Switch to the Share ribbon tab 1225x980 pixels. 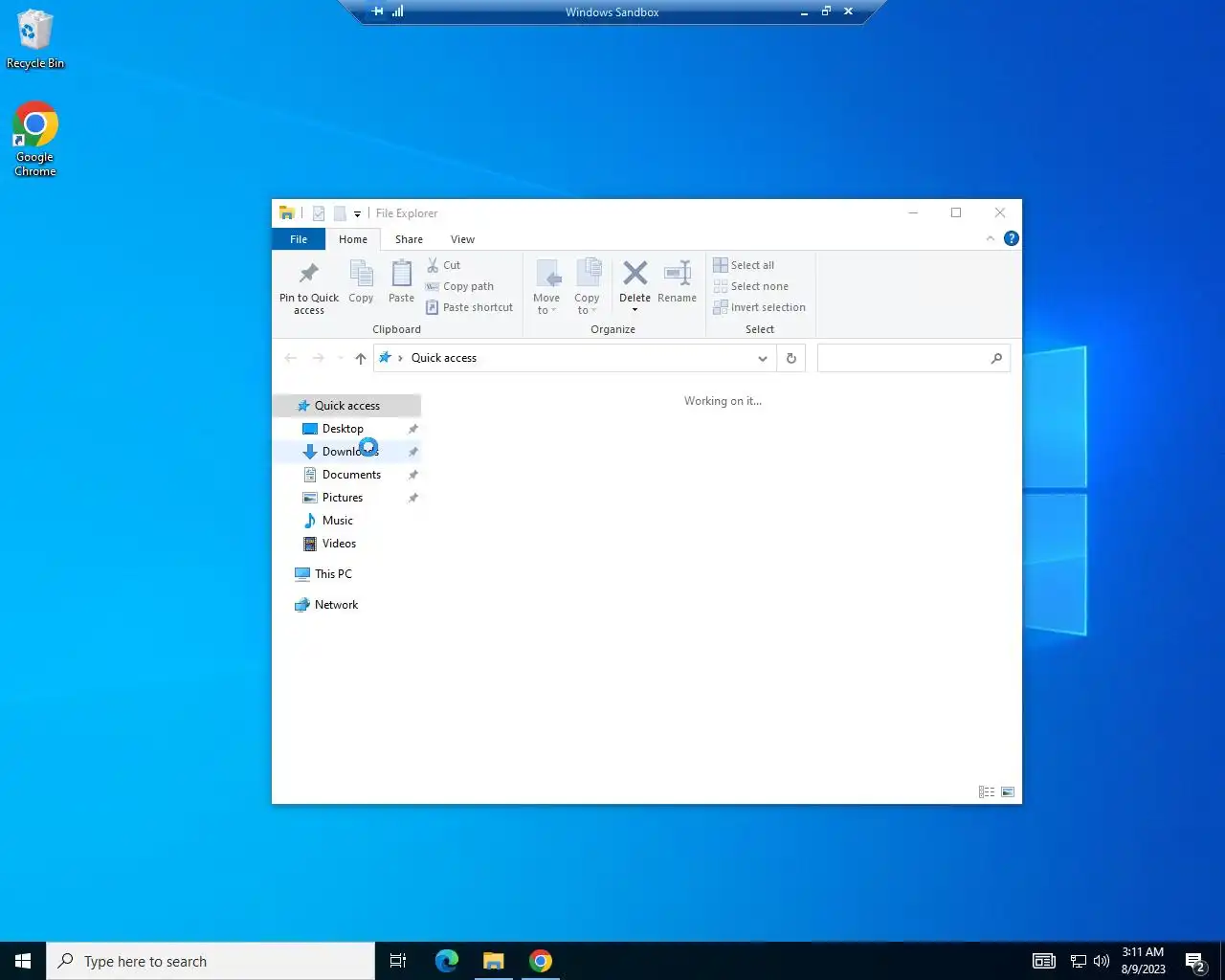pos(409,239)
